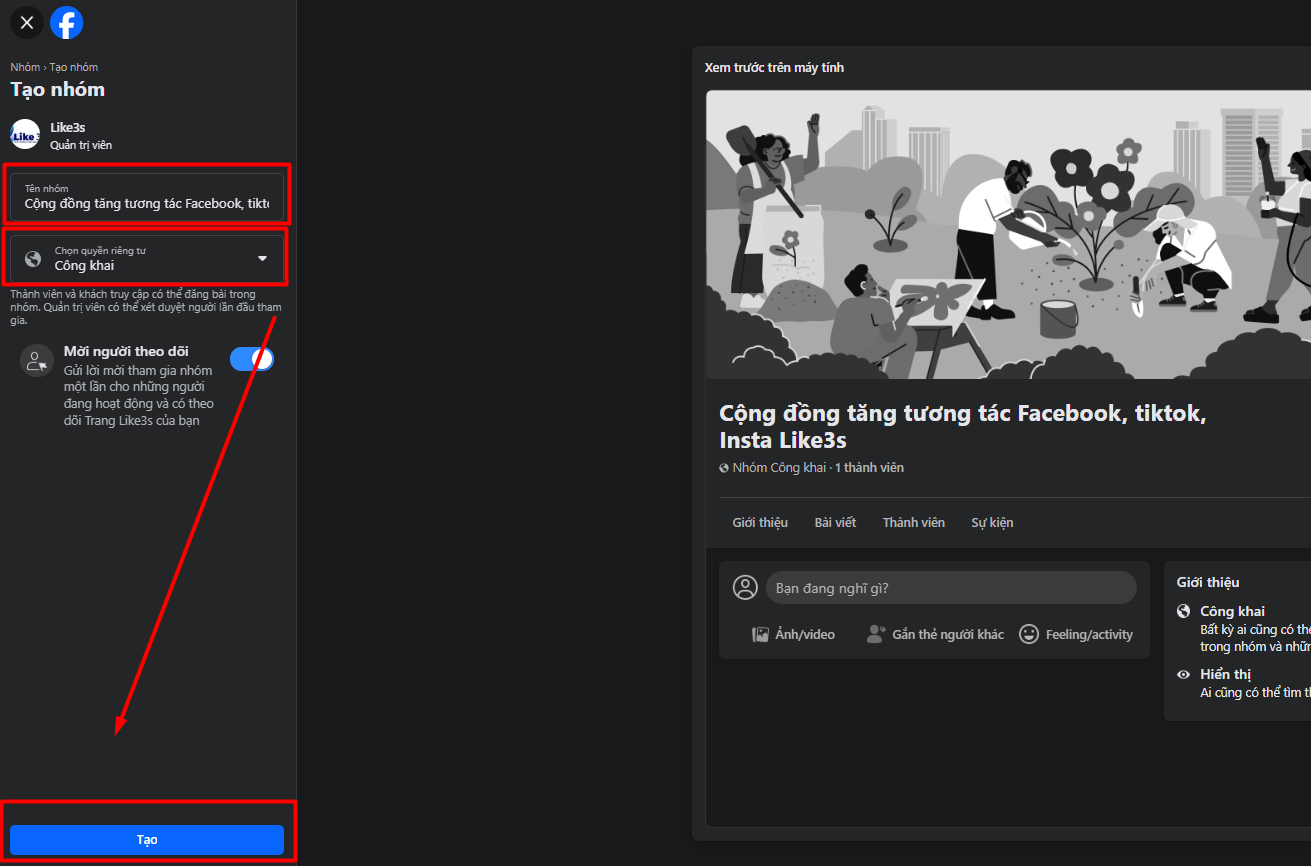
Task: Click the Giới thiệu card heading
Action: tap(1208, 582)
